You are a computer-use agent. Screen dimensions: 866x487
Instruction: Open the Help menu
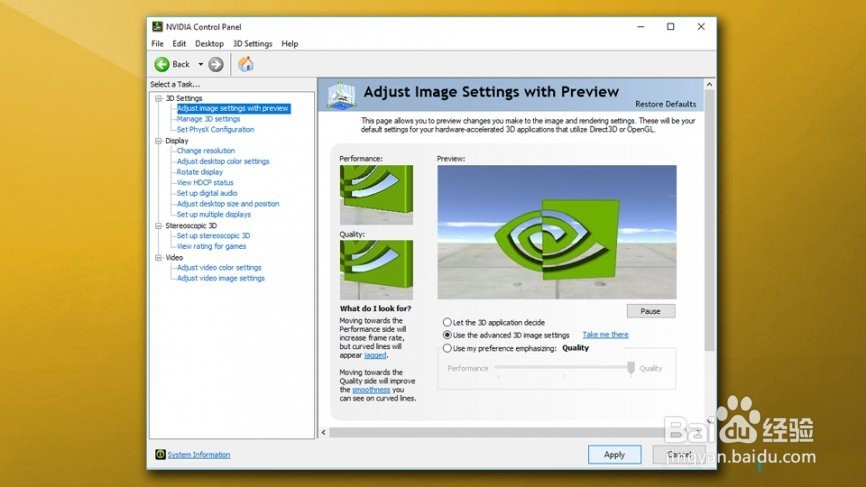tap(289, 44)
